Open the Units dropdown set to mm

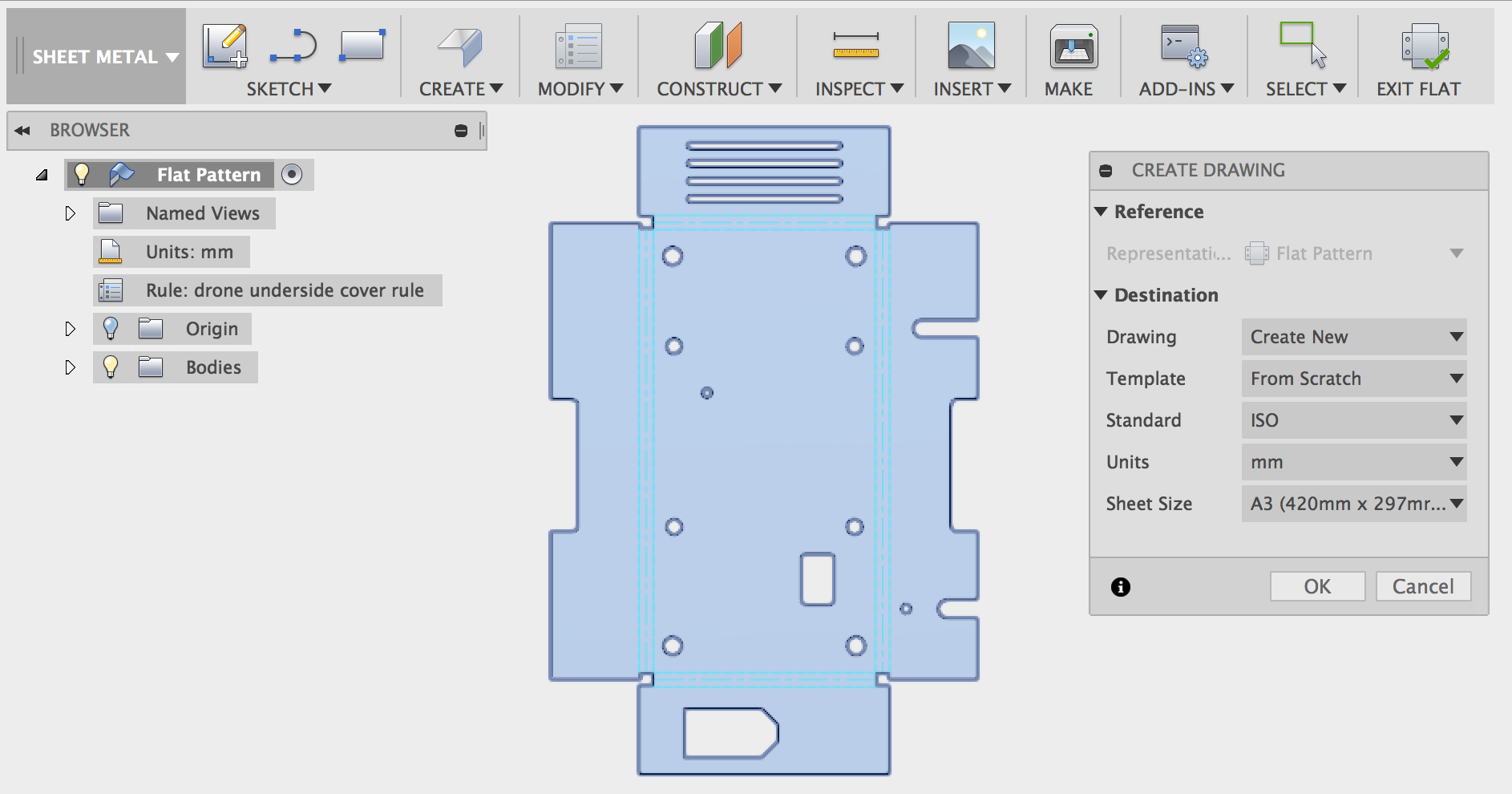tap(1354, 462)
